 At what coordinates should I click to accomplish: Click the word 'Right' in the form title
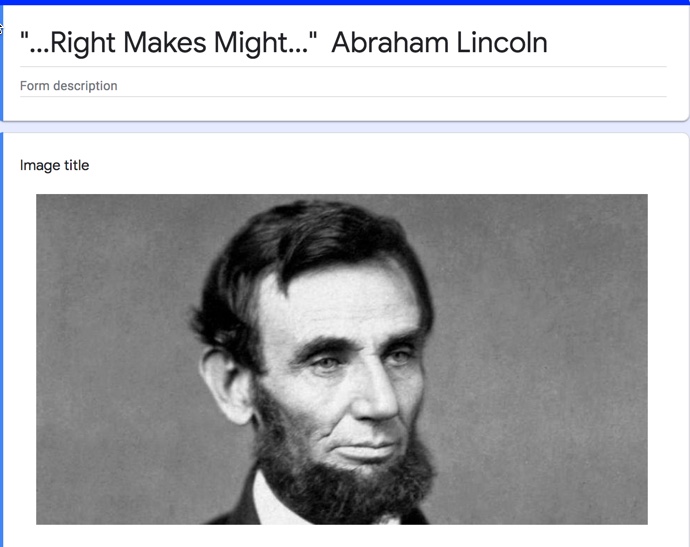tap(83, 43)
